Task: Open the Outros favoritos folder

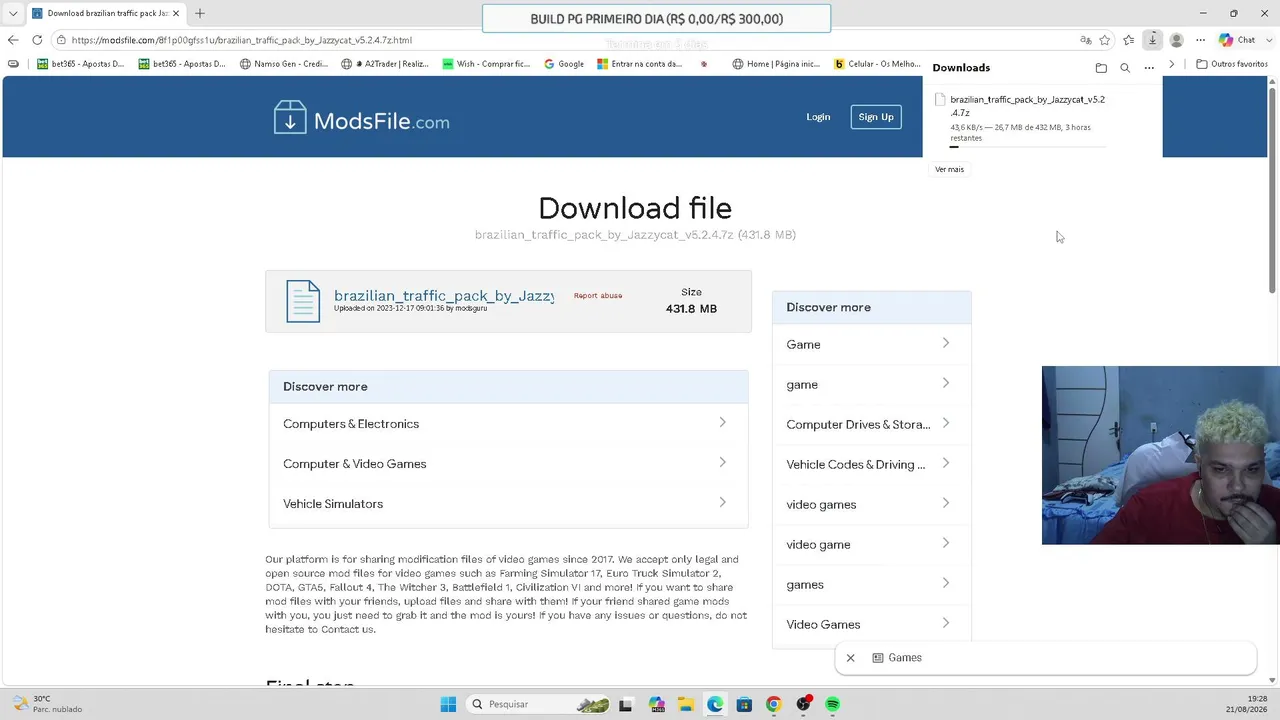Action: [x=1232, y=64]
